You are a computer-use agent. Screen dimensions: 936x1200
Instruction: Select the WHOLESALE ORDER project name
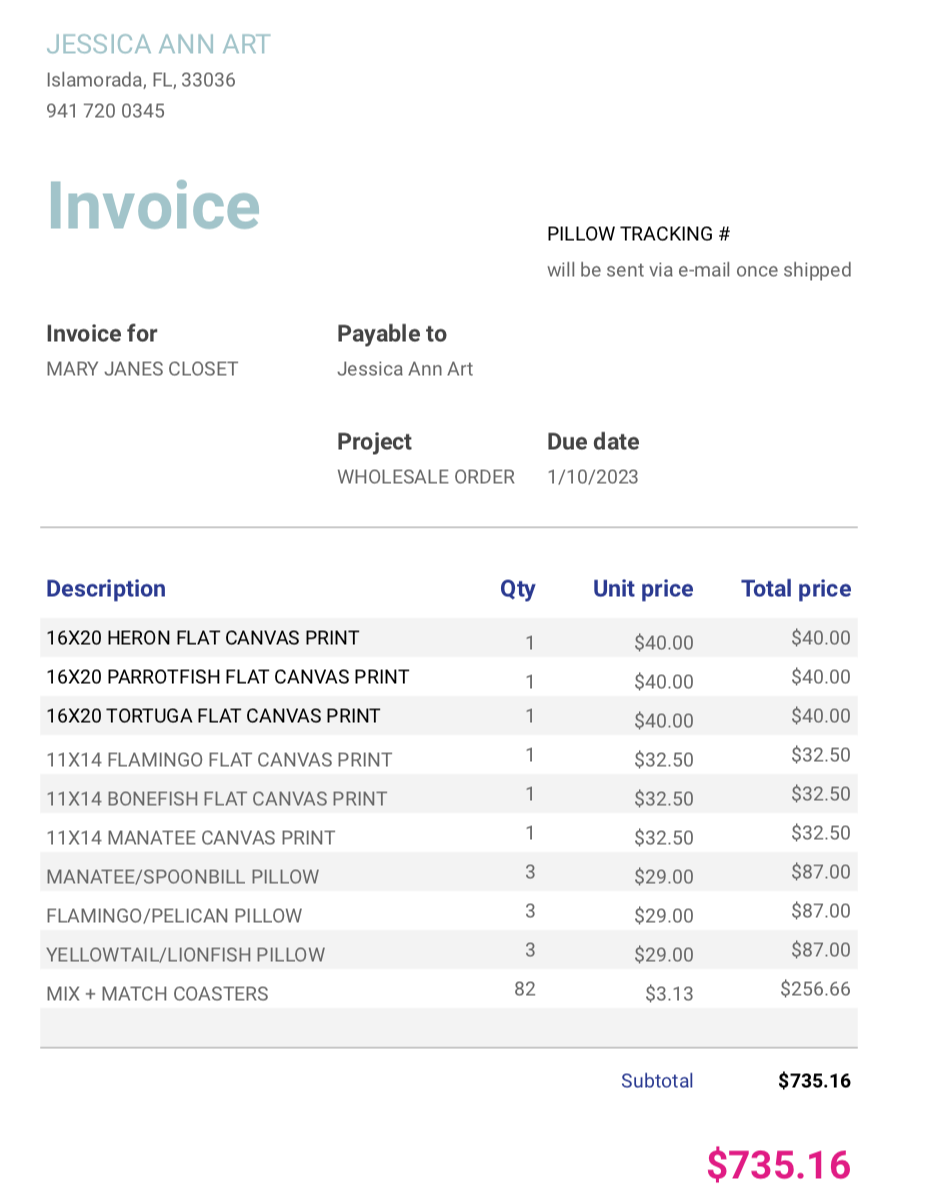tap(426, 477)
